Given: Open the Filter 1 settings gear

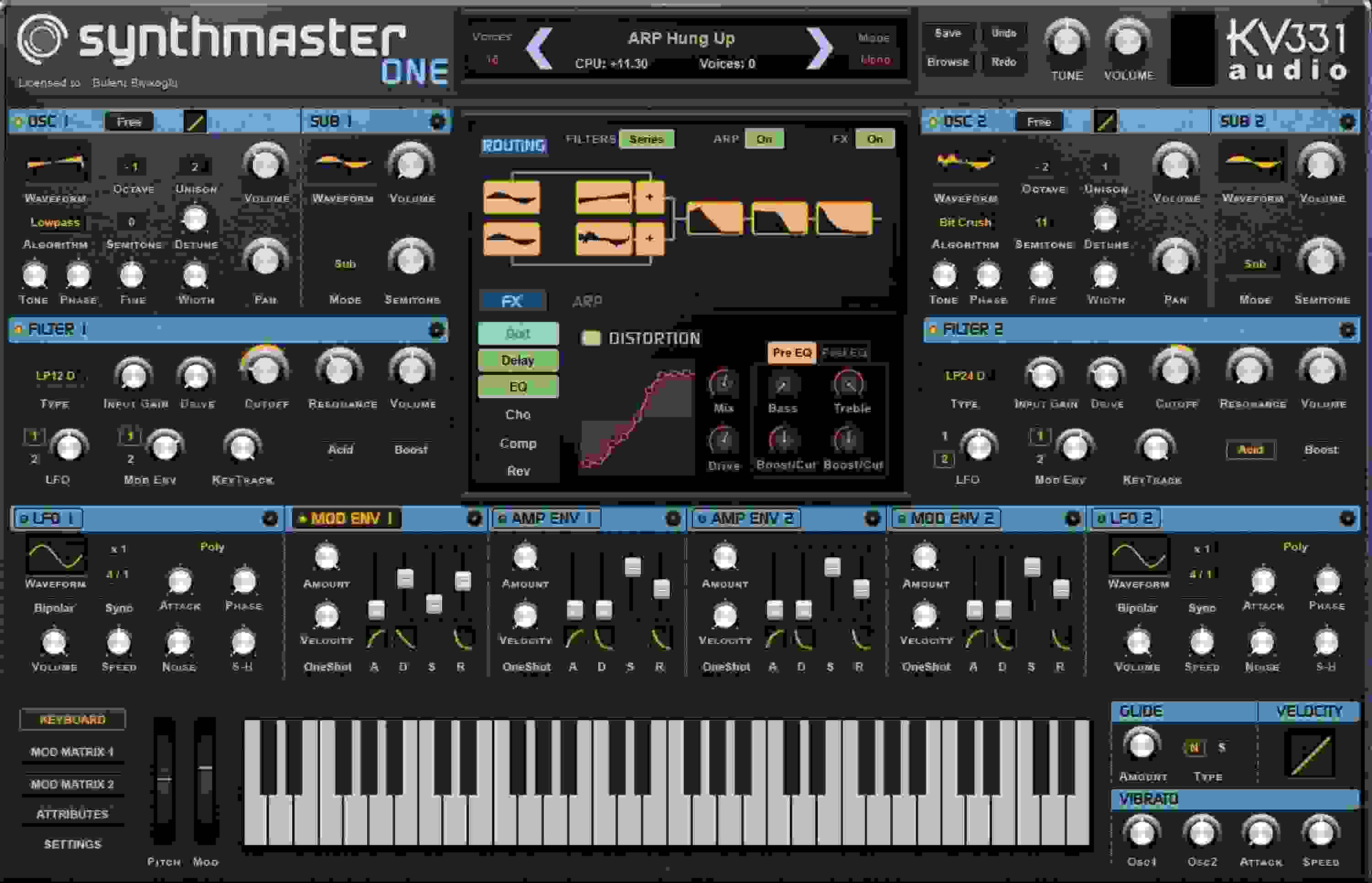Looking at the screenshot, I should (x=439, y=330).
